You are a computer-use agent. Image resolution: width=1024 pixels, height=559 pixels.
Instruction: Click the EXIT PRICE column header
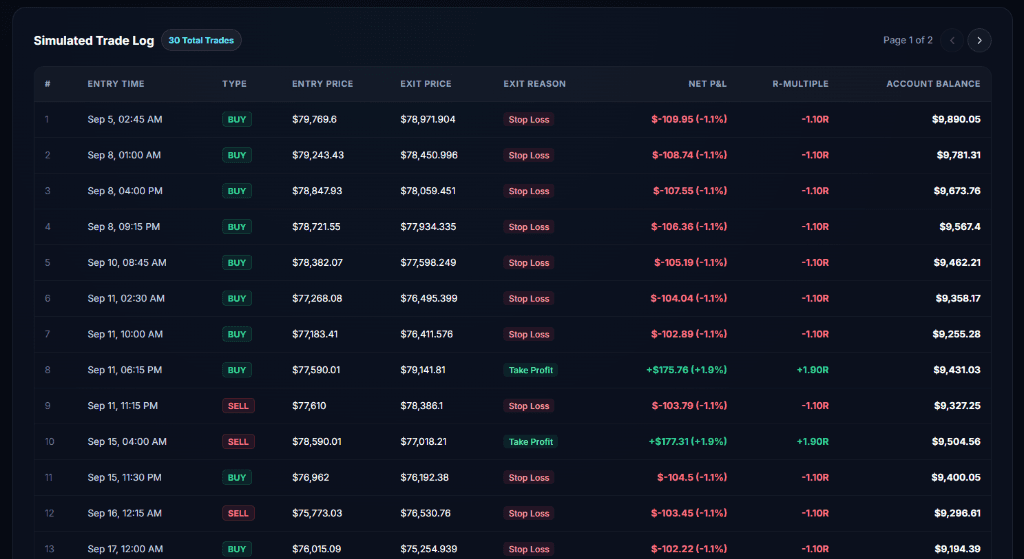(426, 84)
